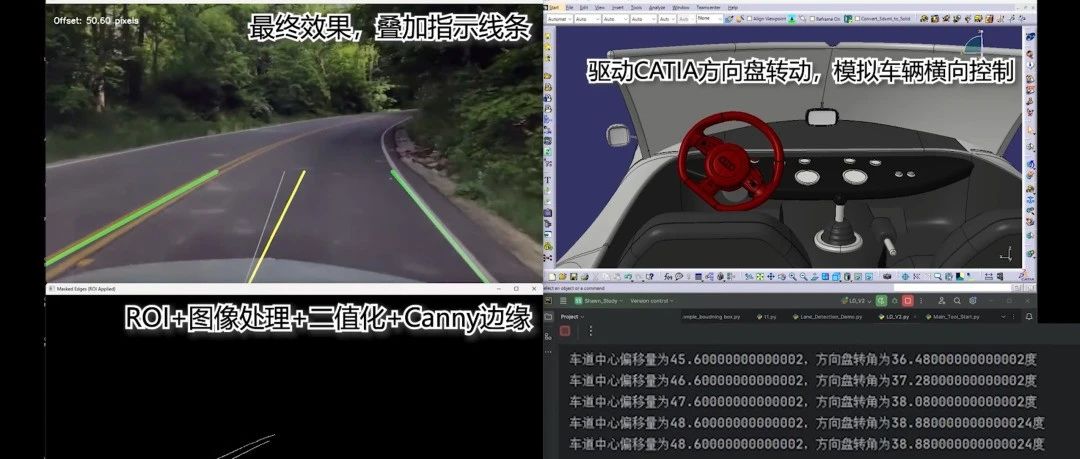Click the Print icon in CATIA toolbar
This screenshot has height=459, width=1080.
(x=585, y=276)
